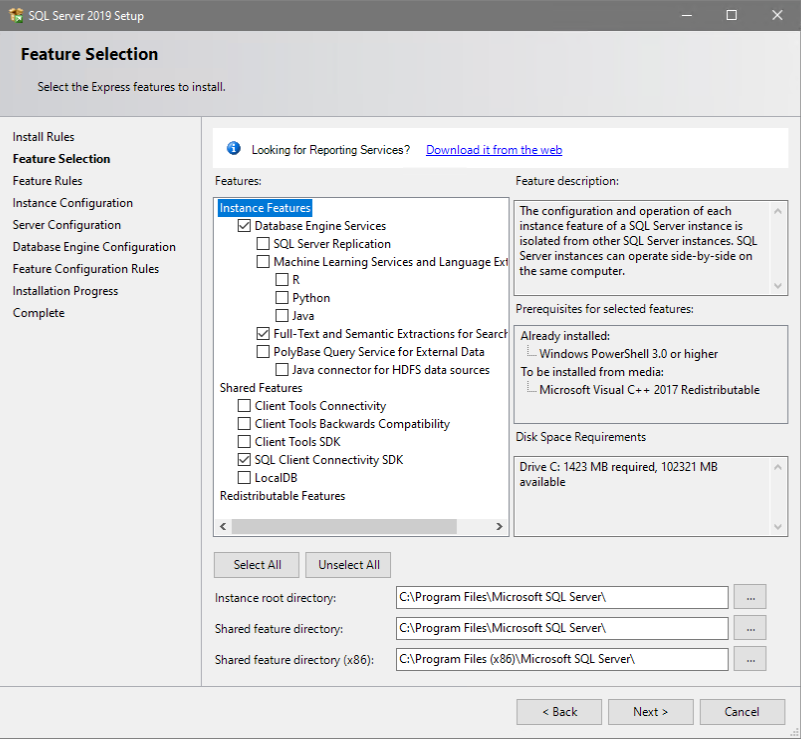The width and height of the screenshot is (801, 739).
Task: Minimize the SQL Server 2019 Setup window
Action: 687,15
